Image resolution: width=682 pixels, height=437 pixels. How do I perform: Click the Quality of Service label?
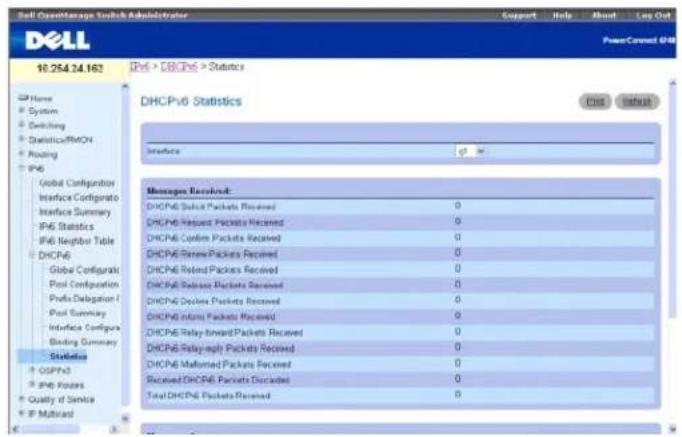pos(61,399)
